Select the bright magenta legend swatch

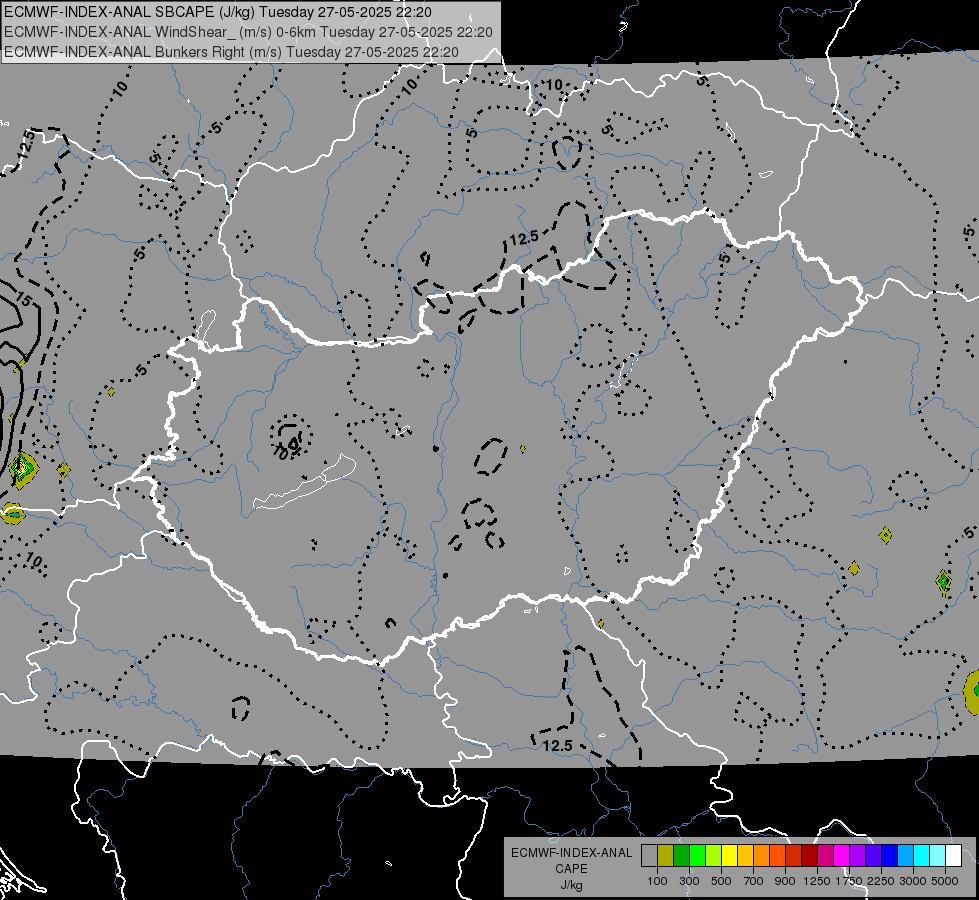click(x=842, y=856)
